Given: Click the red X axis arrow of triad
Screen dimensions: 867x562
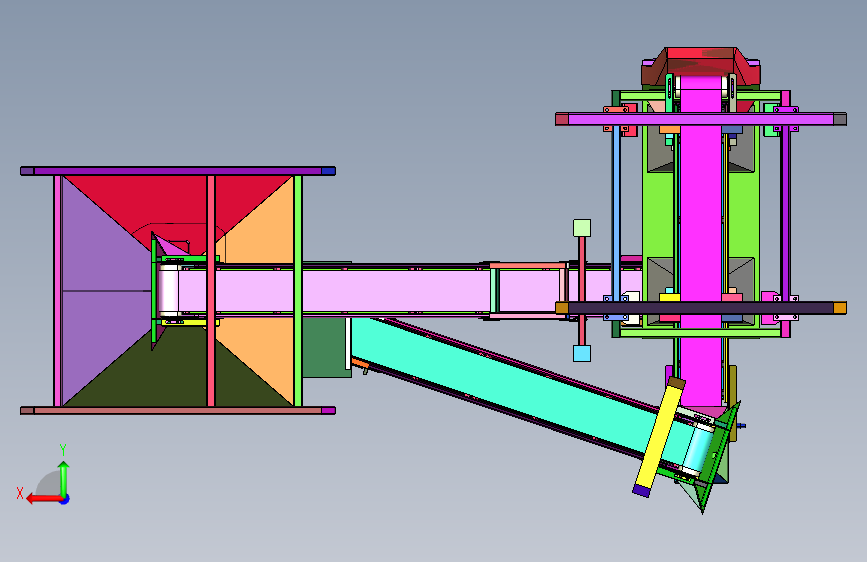Looking at the screenshot, I should pyautogui.click(x=44, y=499).
